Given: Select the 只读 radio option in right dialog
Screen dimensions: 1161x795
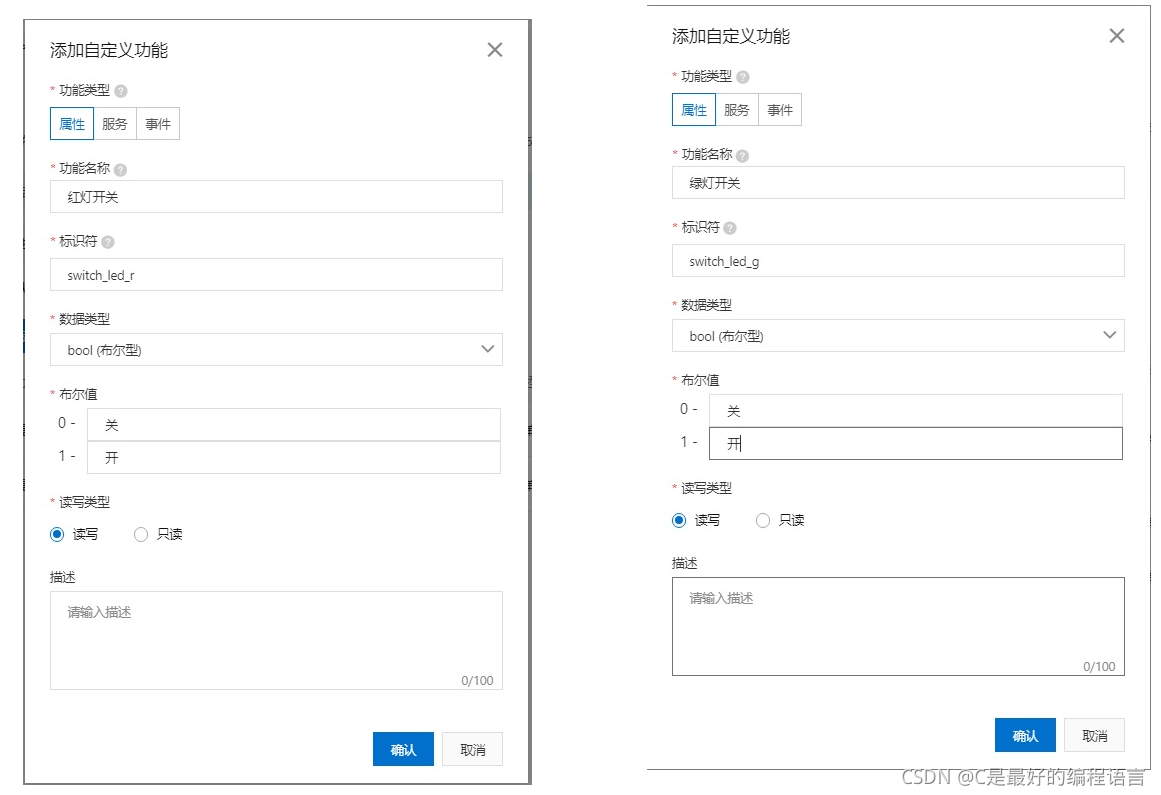Looking at the screenshot, I should [763, 520].
